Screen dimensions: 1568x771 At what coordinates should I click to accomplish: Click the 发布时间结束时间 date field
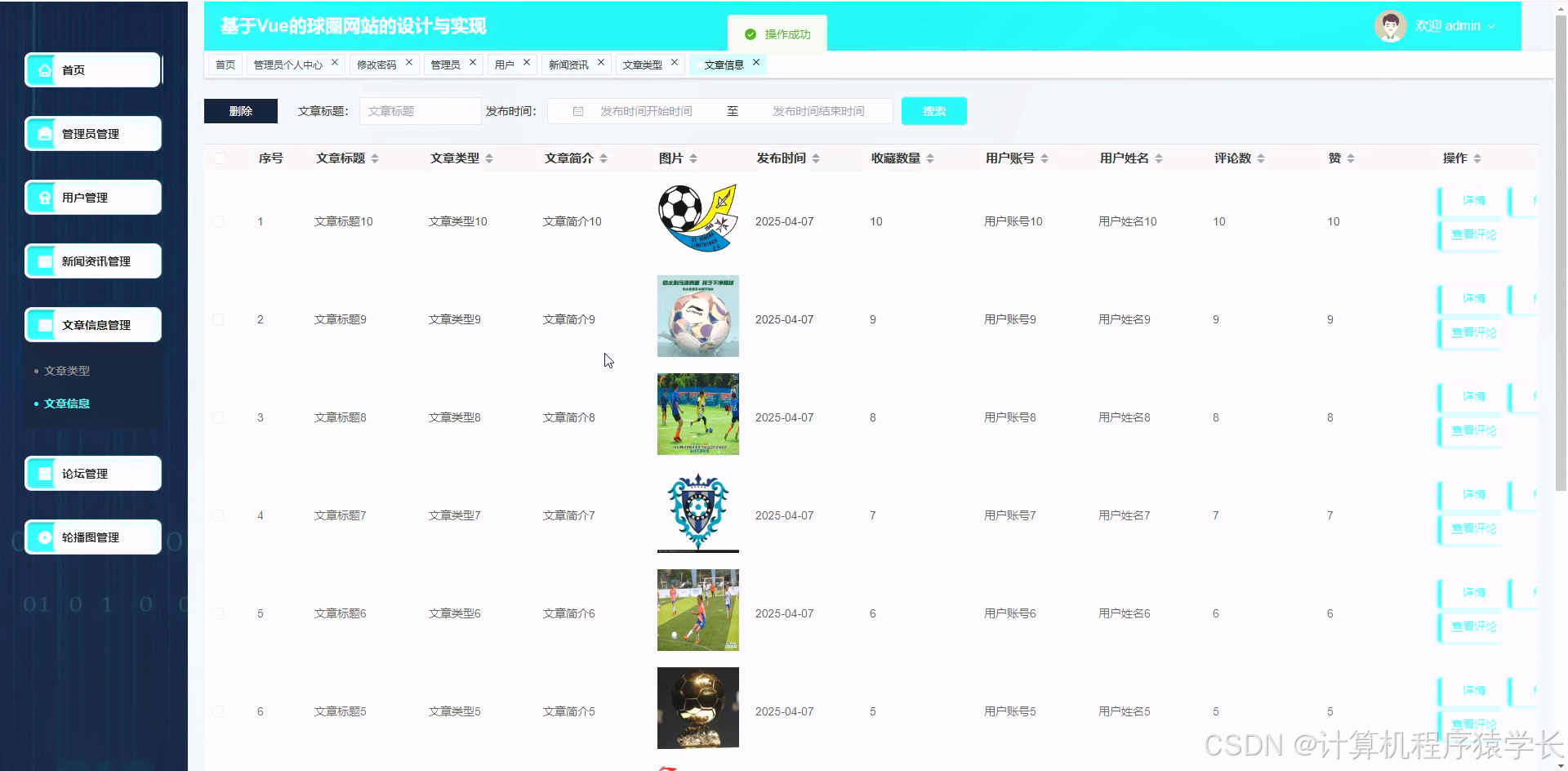pos(818,111)
